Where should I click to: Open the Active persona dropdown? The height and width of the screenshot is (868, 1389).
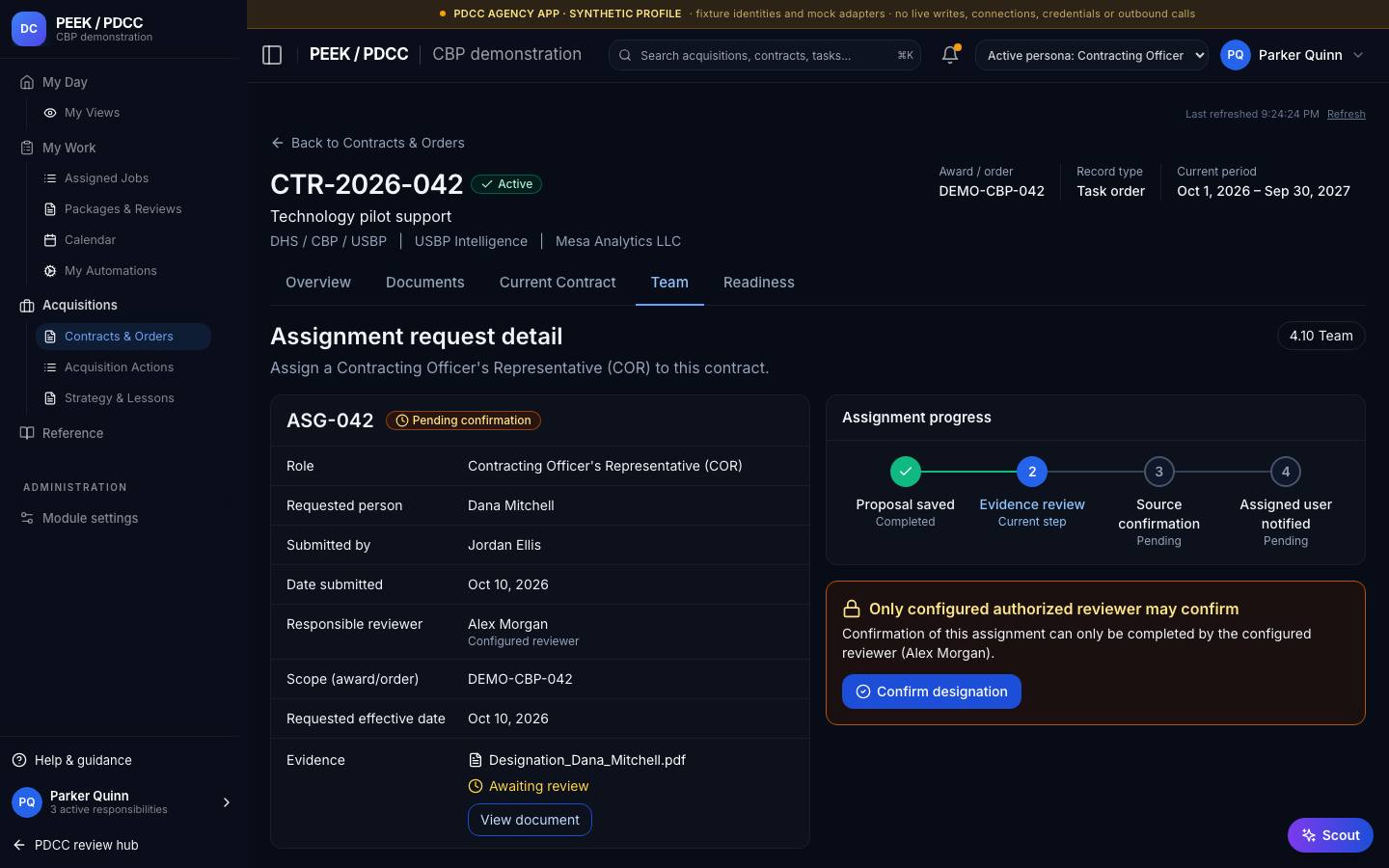(x=1092, y=55)
